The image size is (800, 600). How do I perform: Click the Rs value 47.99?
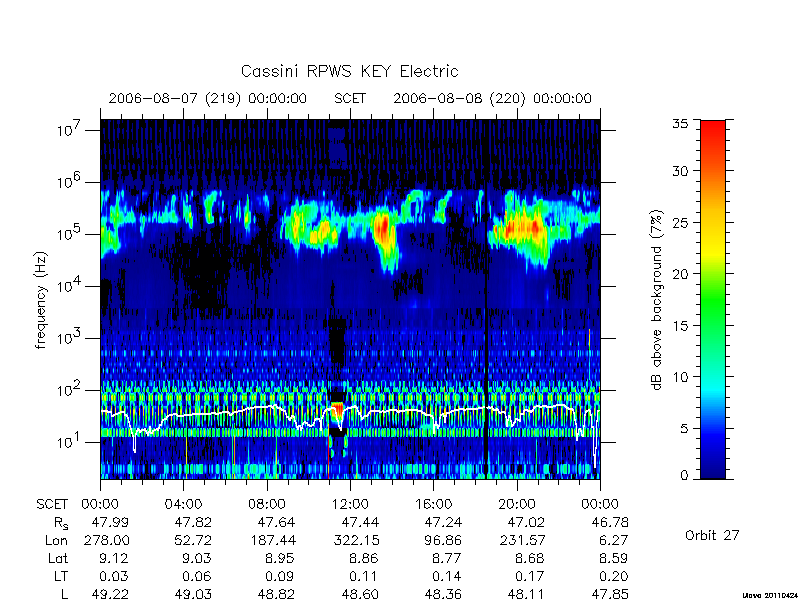[x=110, y=522]
